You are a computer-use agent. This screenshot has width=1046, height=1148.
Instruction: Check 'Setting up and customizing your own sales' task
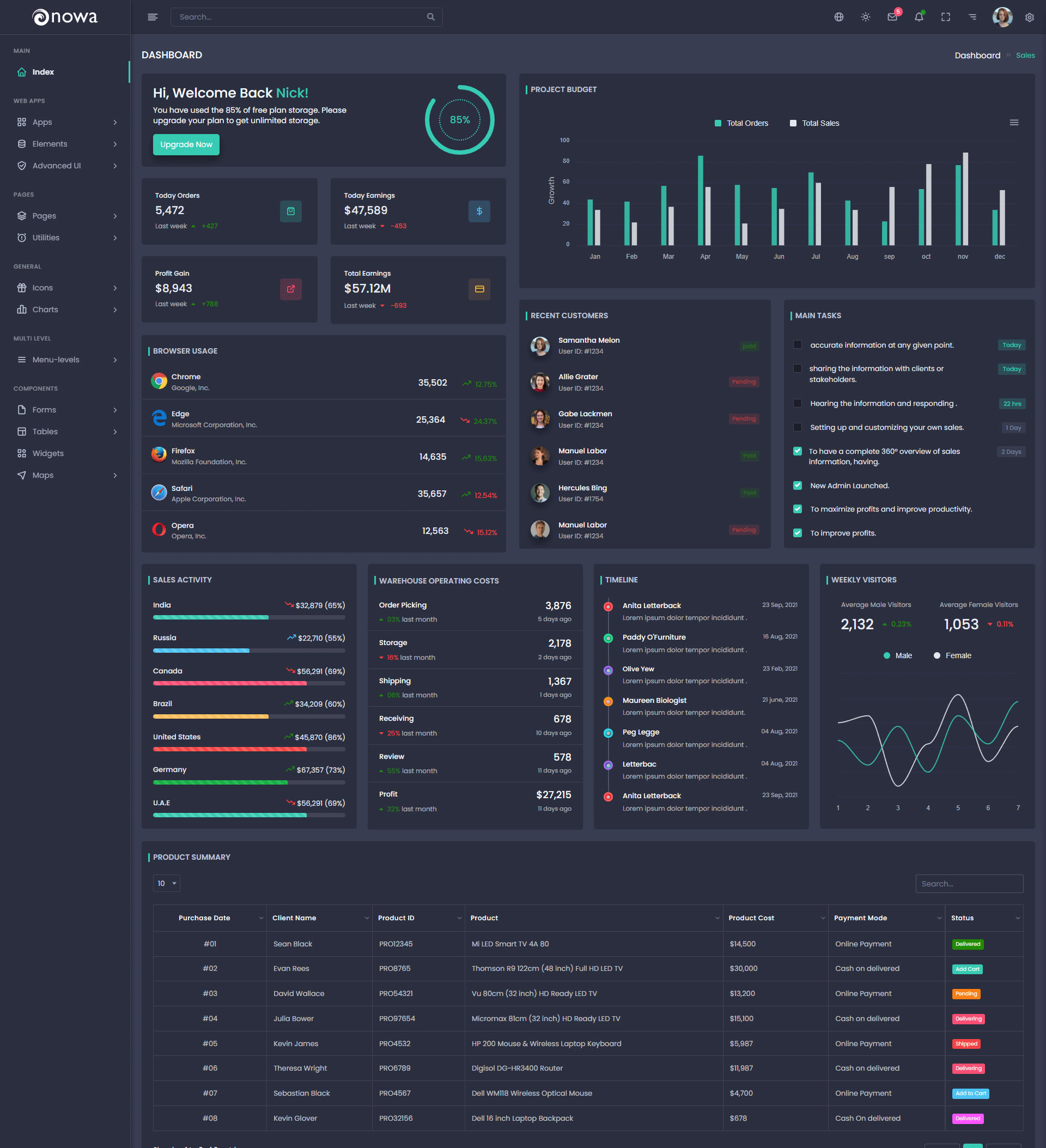[798, 428]
